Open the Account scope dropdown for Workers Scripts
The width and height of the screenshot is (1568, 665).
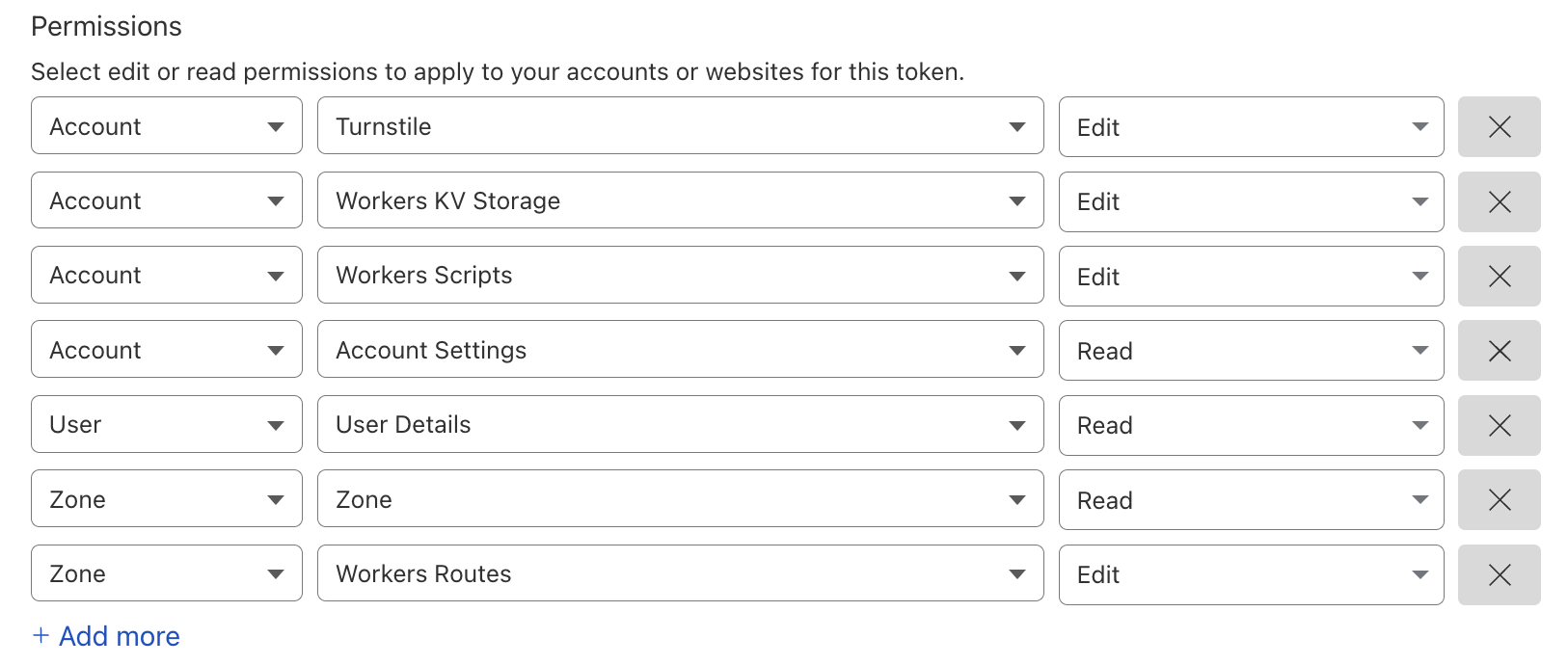(x=166, y=276)
